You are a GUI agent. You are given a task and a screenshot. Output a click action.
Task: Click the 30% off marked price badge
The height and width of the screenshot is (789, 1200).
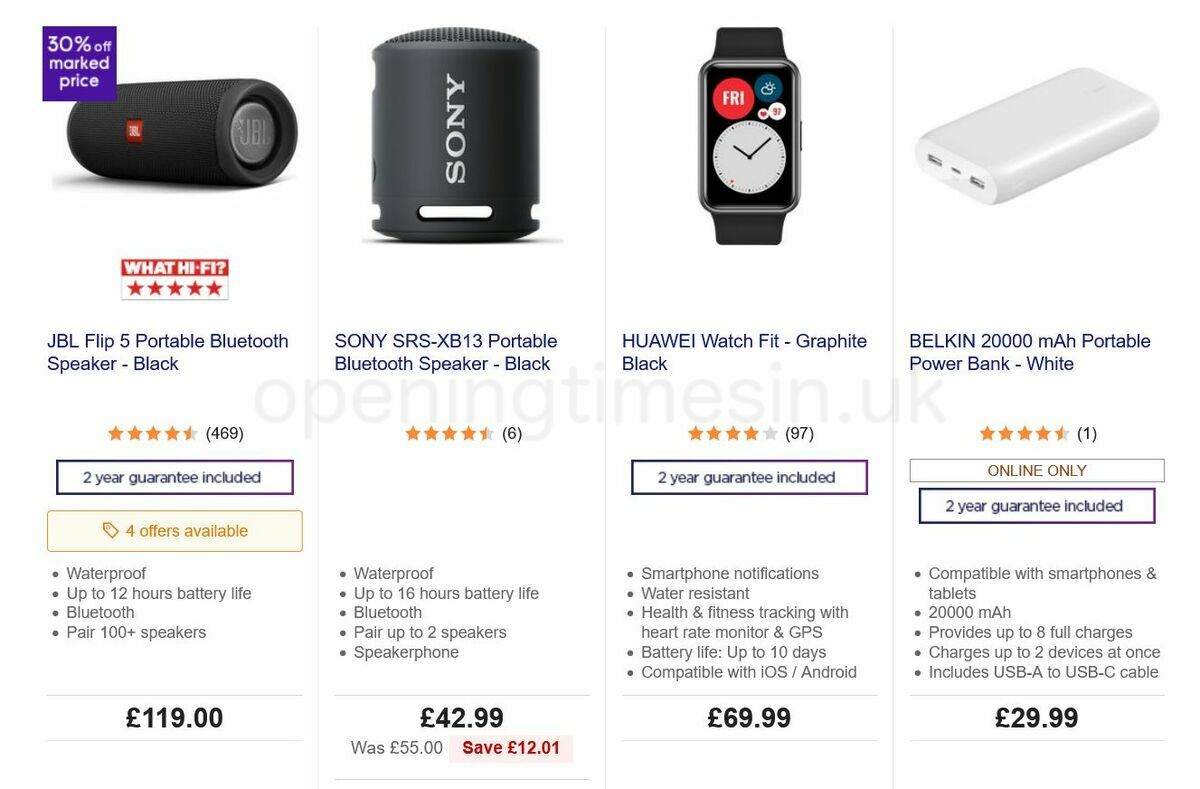click(x=79, y=63)
